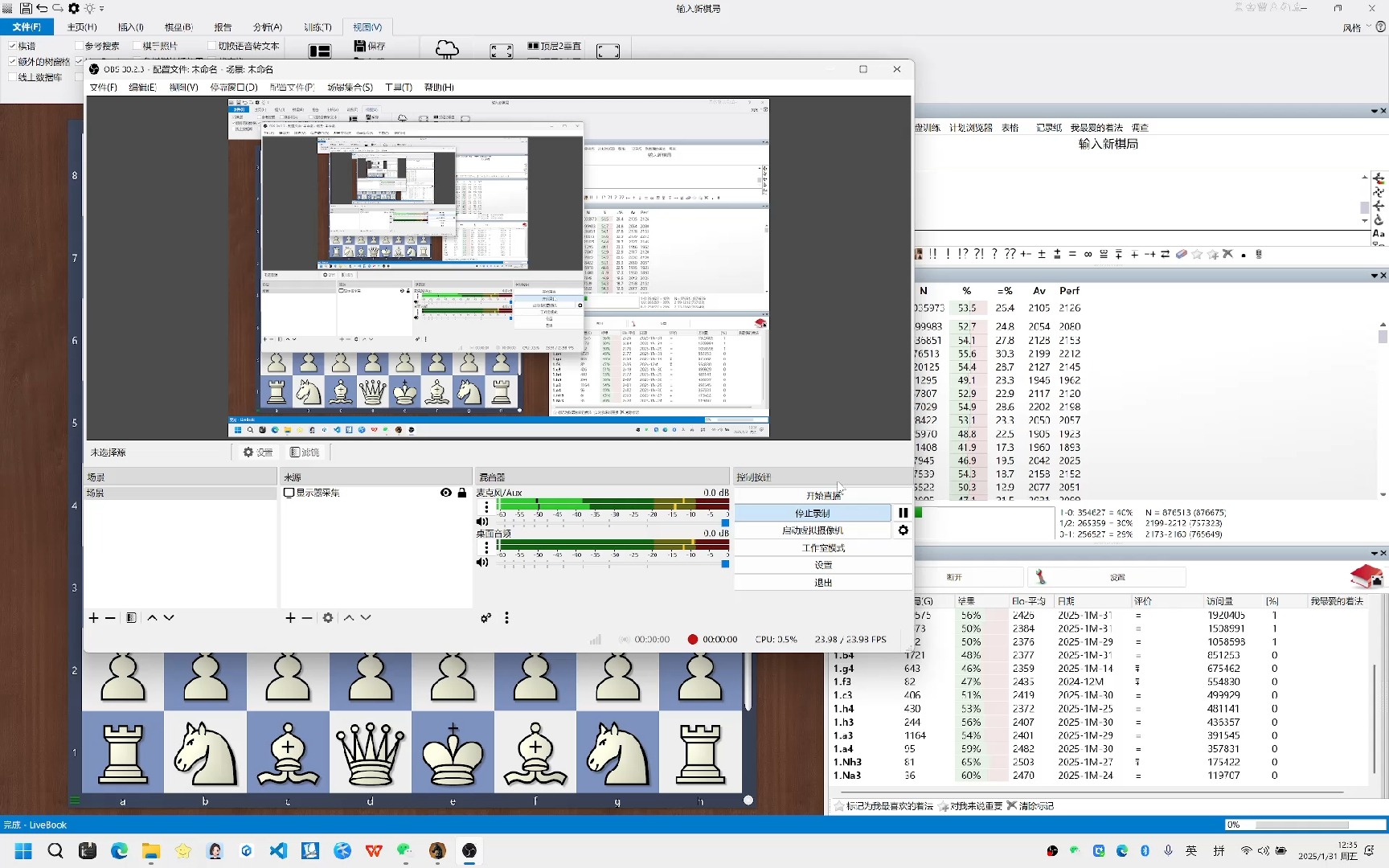Switch to the 主页(H) ribbon tab

(82, 27)
